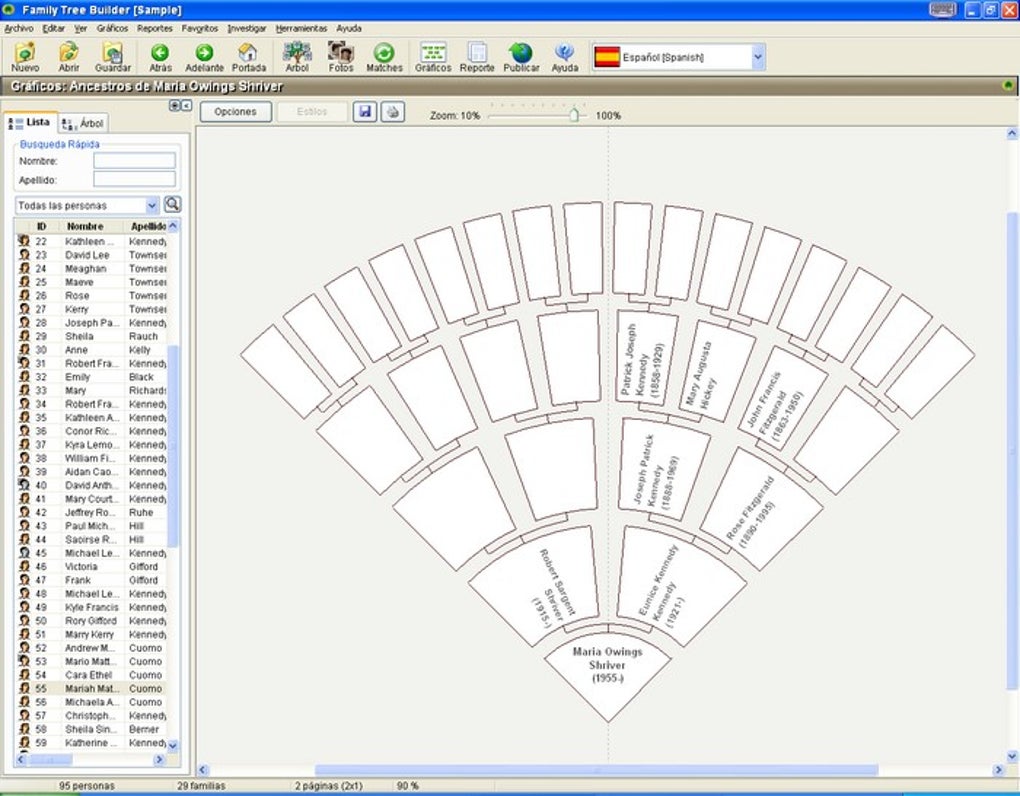Screen dimensions: 1020x796
Task: Select Sheila Rauch row 29
Action: point(91,336)
